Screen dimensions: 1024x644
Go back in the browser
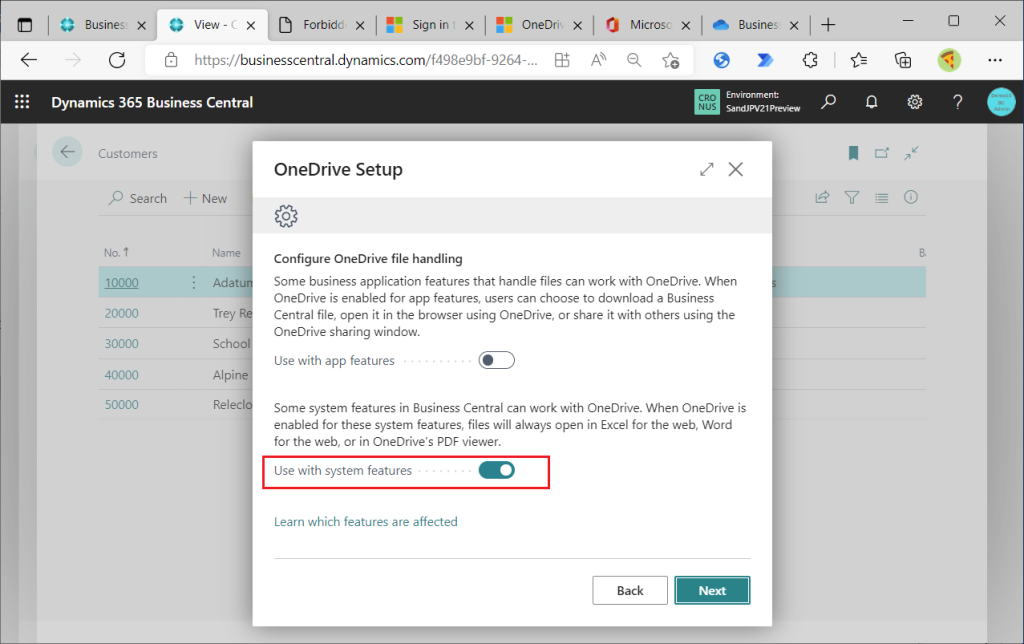click(29, 60)
